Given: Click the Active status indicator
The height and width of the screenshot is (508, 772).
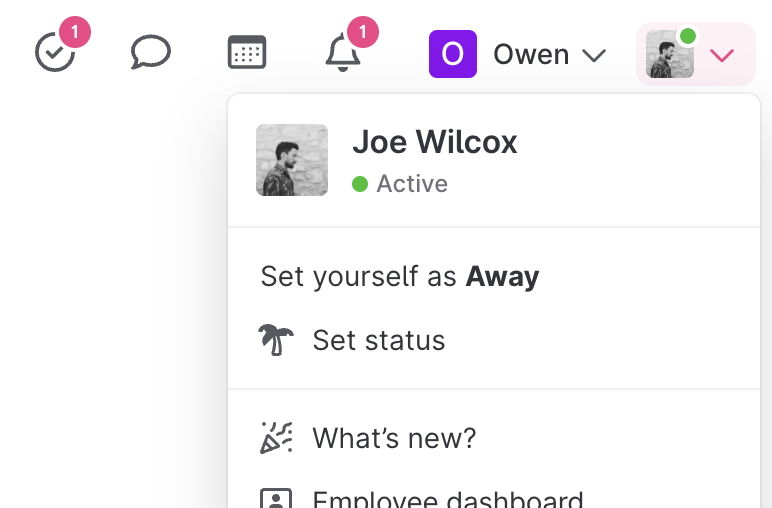Looking at the screenshot, I should pos(400,184).
